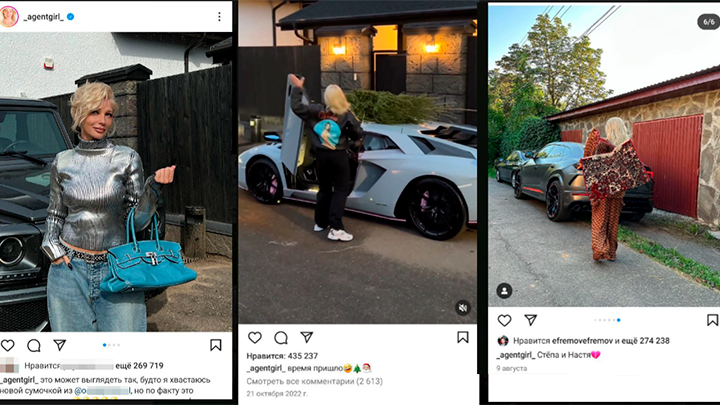
Task: View all 2 613 comments link
Action: [315, 381]
